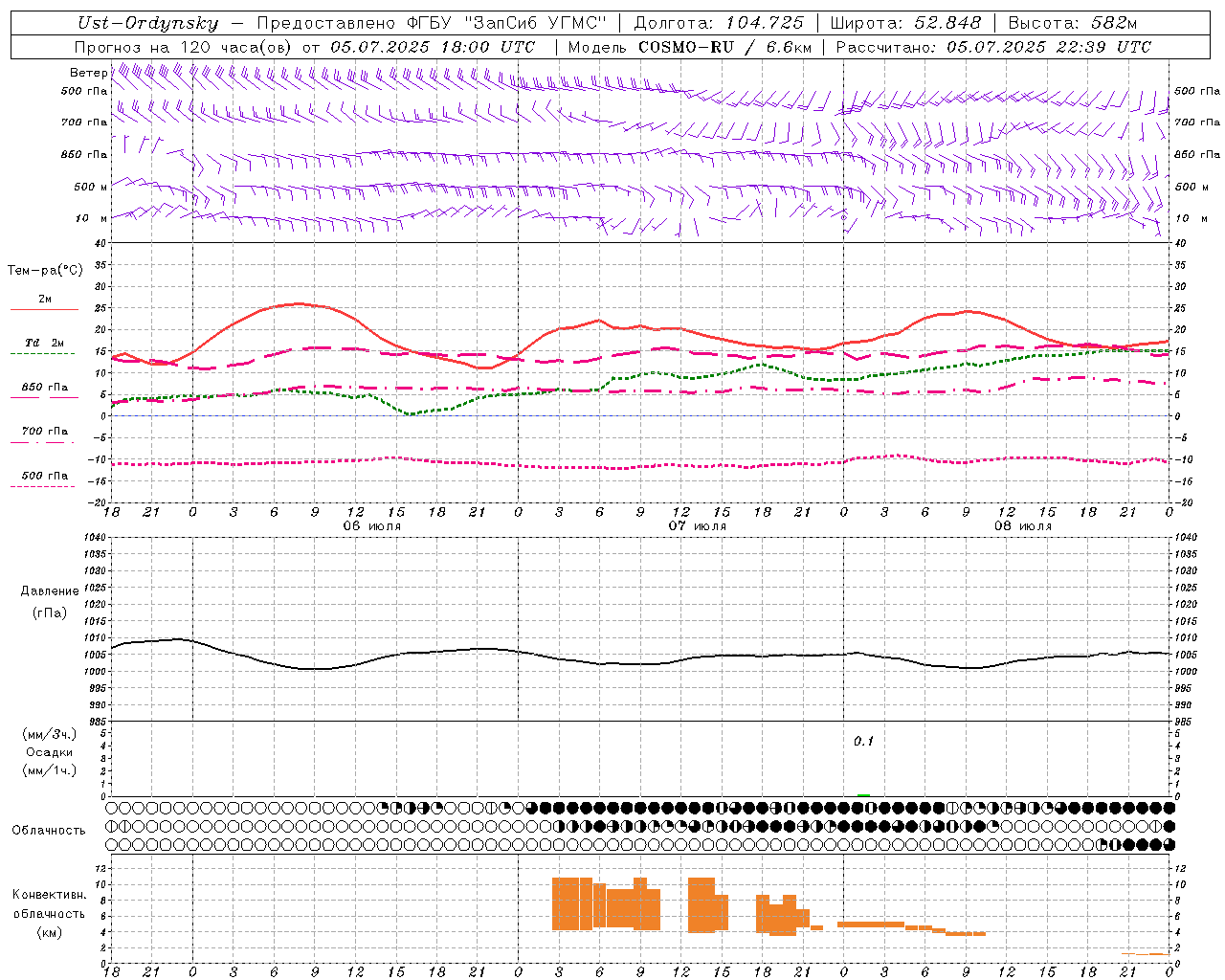Select the 'Модель COSMO-RU / 6.6км' label
1225x980 pixels.
(x=690, y=47)
